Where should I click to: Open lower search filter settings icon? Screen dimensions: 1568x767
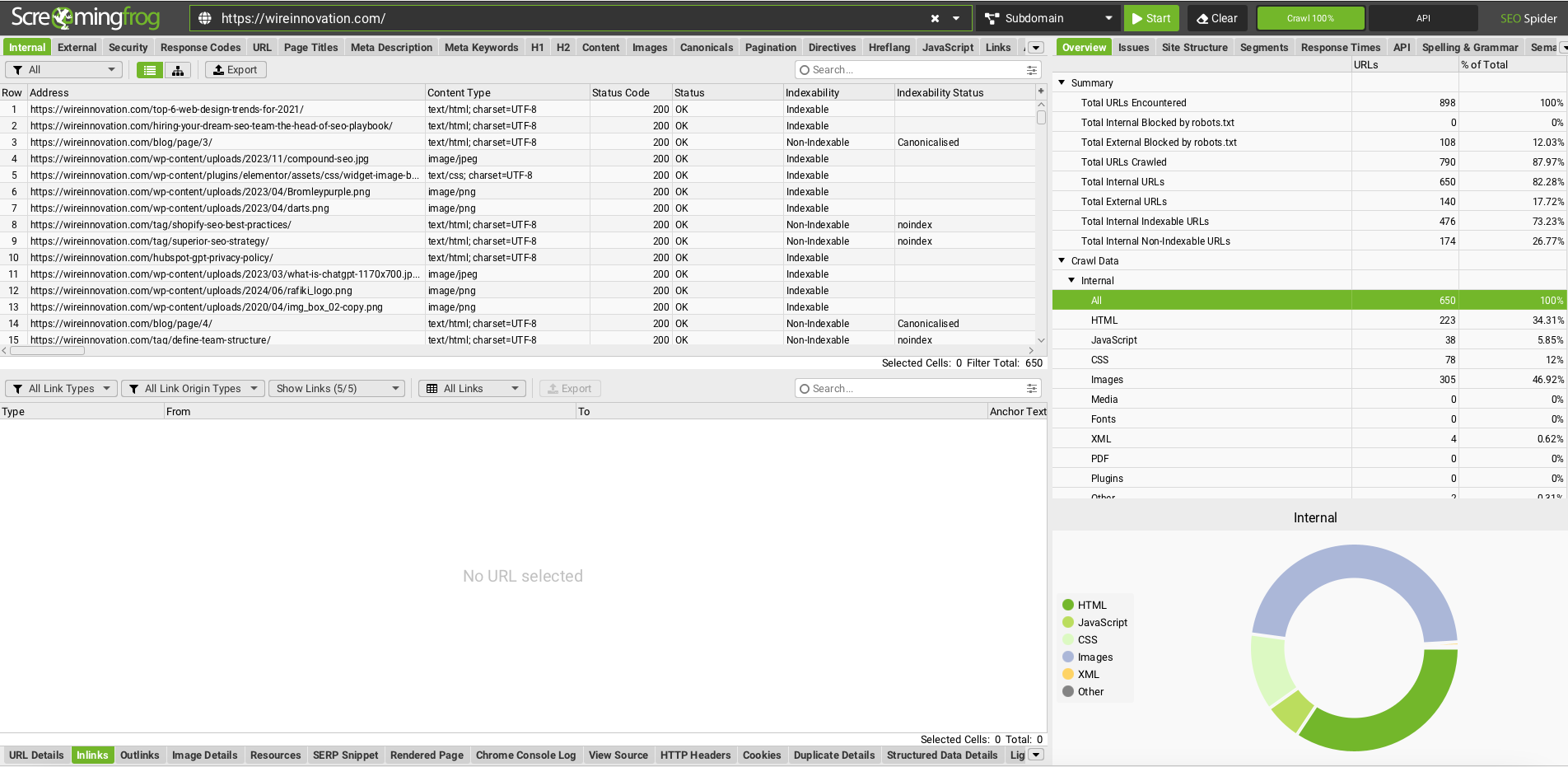[x=1031, y=389]
